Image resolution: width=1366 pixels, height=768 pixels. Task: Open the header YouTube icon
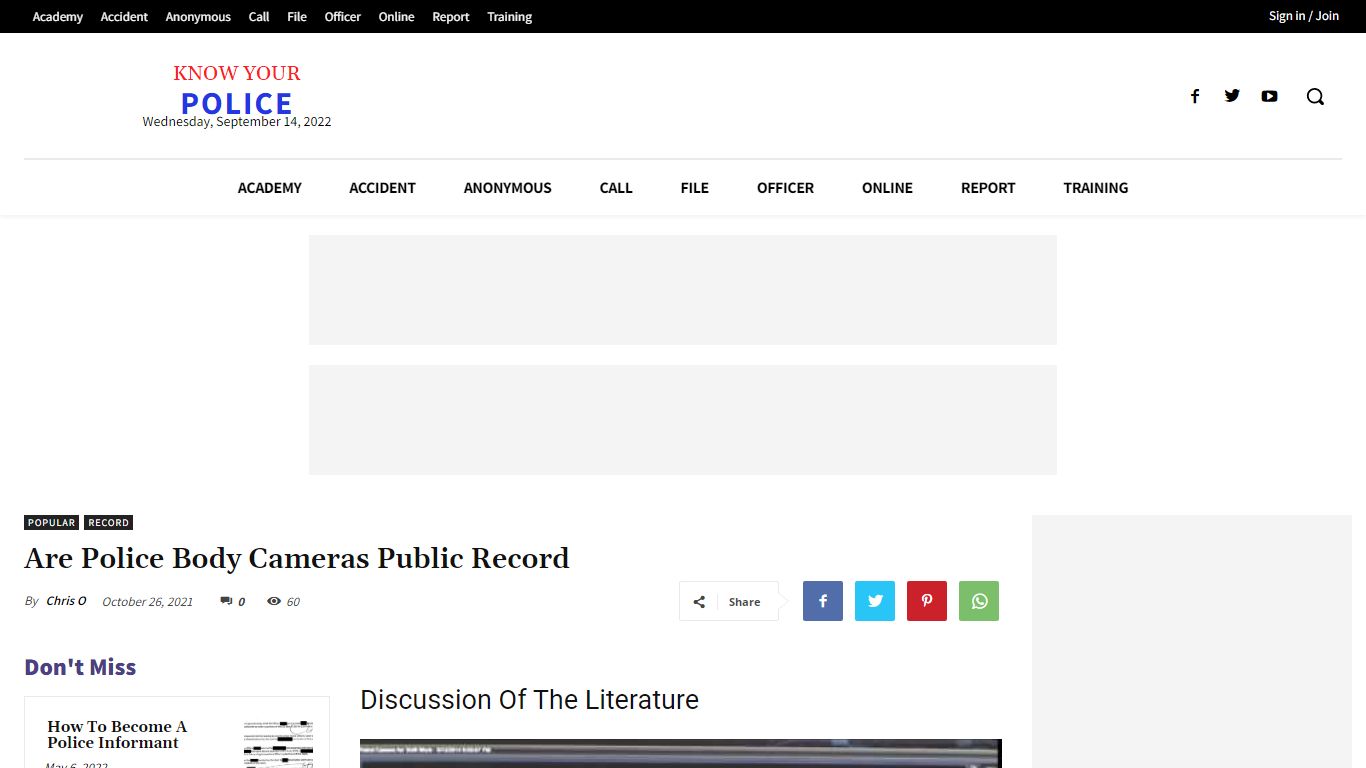coord(1269,96)
